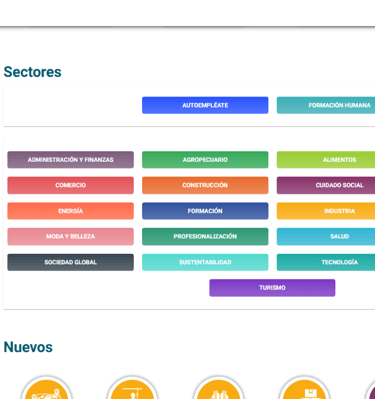The width and height of the screenshot is (375, 399).
Task: Go to the Construcción sector
Action: pos(205,185)
